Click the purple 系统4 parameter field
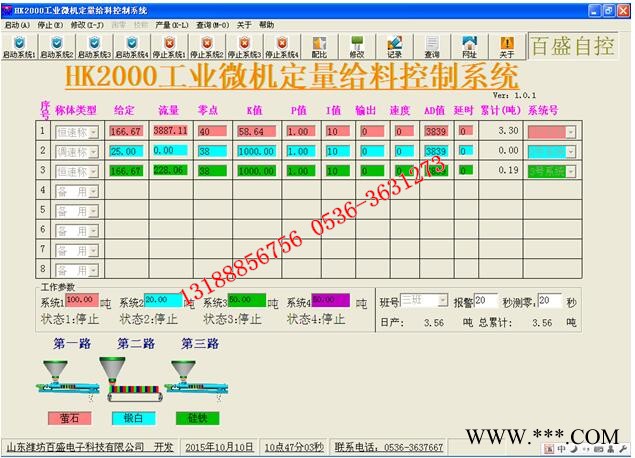 (x=331, y=300)
